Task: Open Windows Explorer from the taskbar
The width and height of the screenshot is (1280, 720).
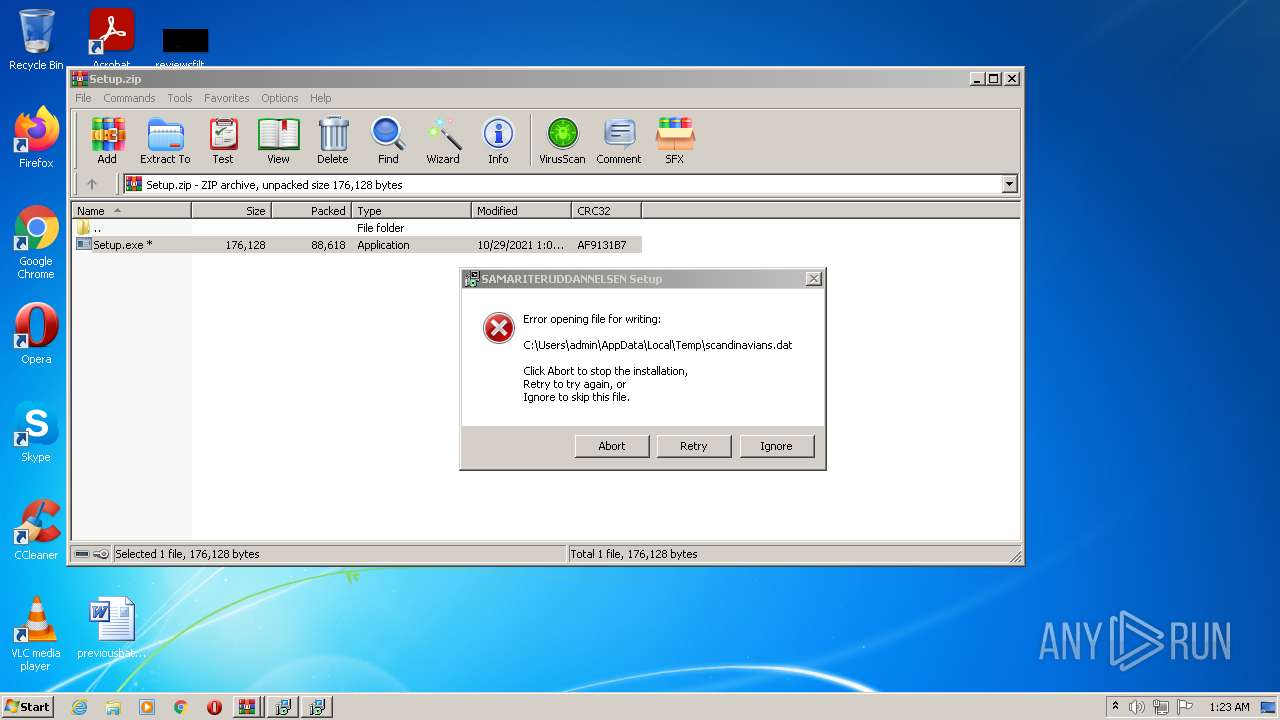Action: click(x=113, y=707)
